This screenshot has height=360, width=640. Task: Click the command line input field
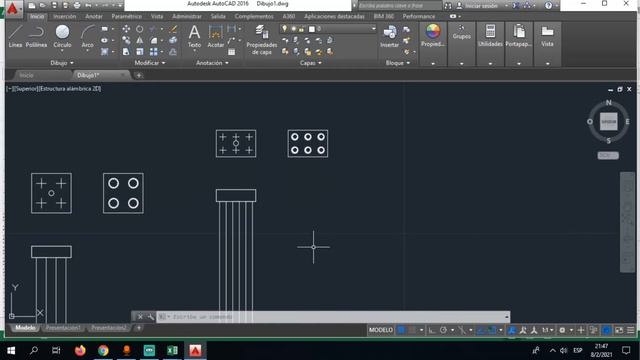(333, 317)
